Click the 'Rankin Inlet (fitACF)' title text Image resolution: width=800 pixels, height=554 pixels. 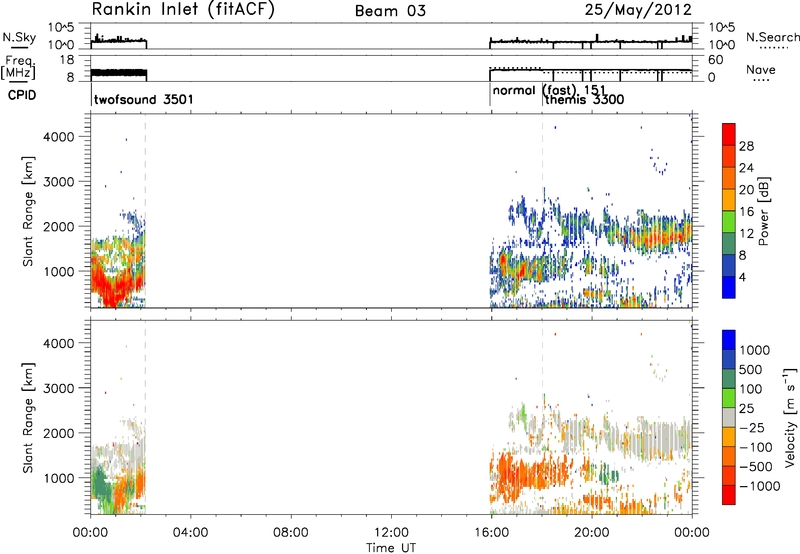[x=183, y=10]
